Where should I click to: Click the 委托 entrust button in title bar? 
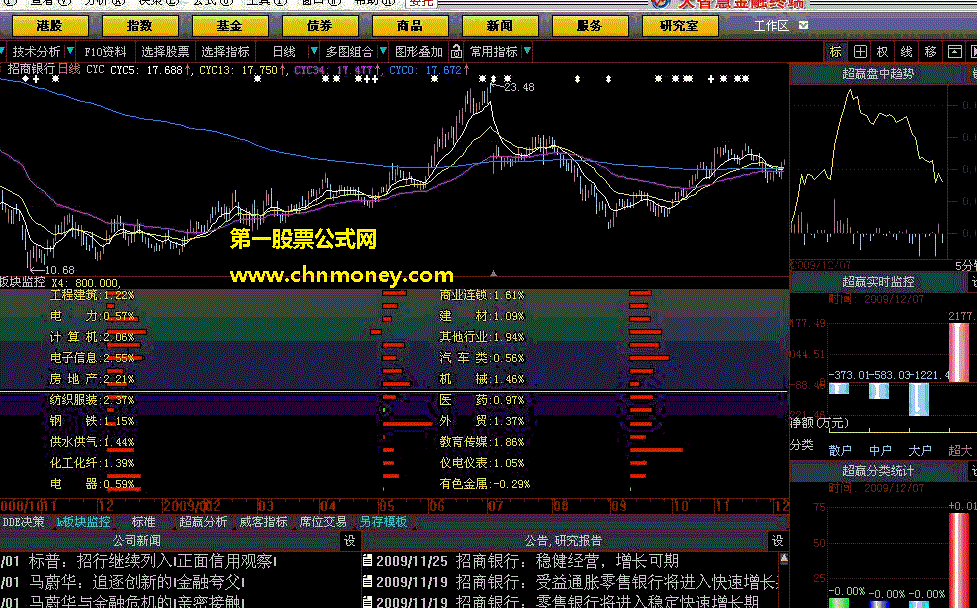pos(421,3)
